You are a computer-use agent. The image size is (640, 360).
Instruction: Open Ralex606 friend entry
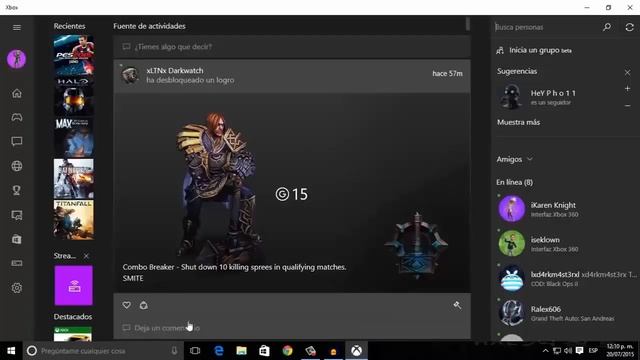[x=565, y=313]
